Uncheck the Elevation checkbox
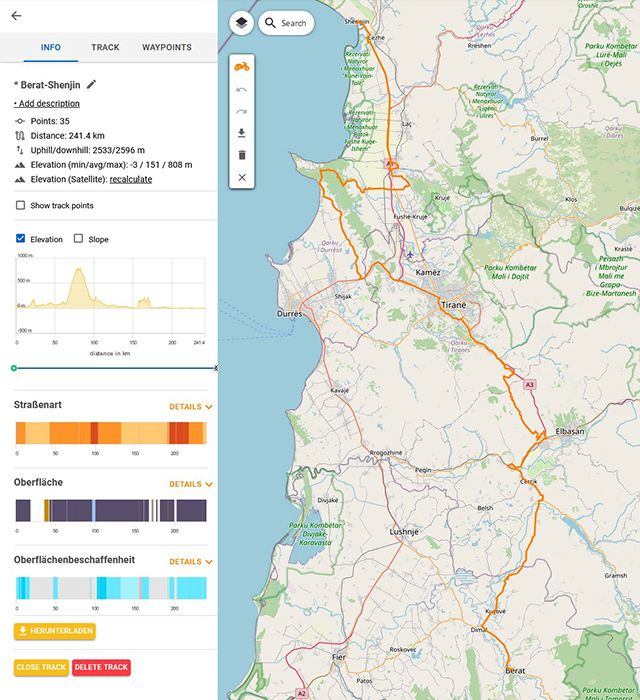The width and height of the screenshot is (640, 700). tap(21, 240)
